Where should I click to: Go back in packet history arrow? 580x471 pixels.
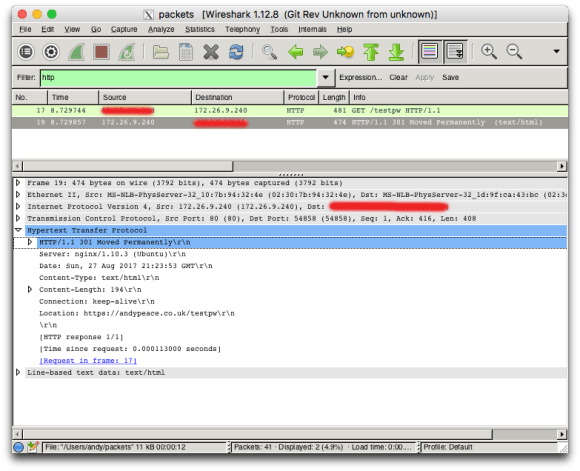(296, 51)
